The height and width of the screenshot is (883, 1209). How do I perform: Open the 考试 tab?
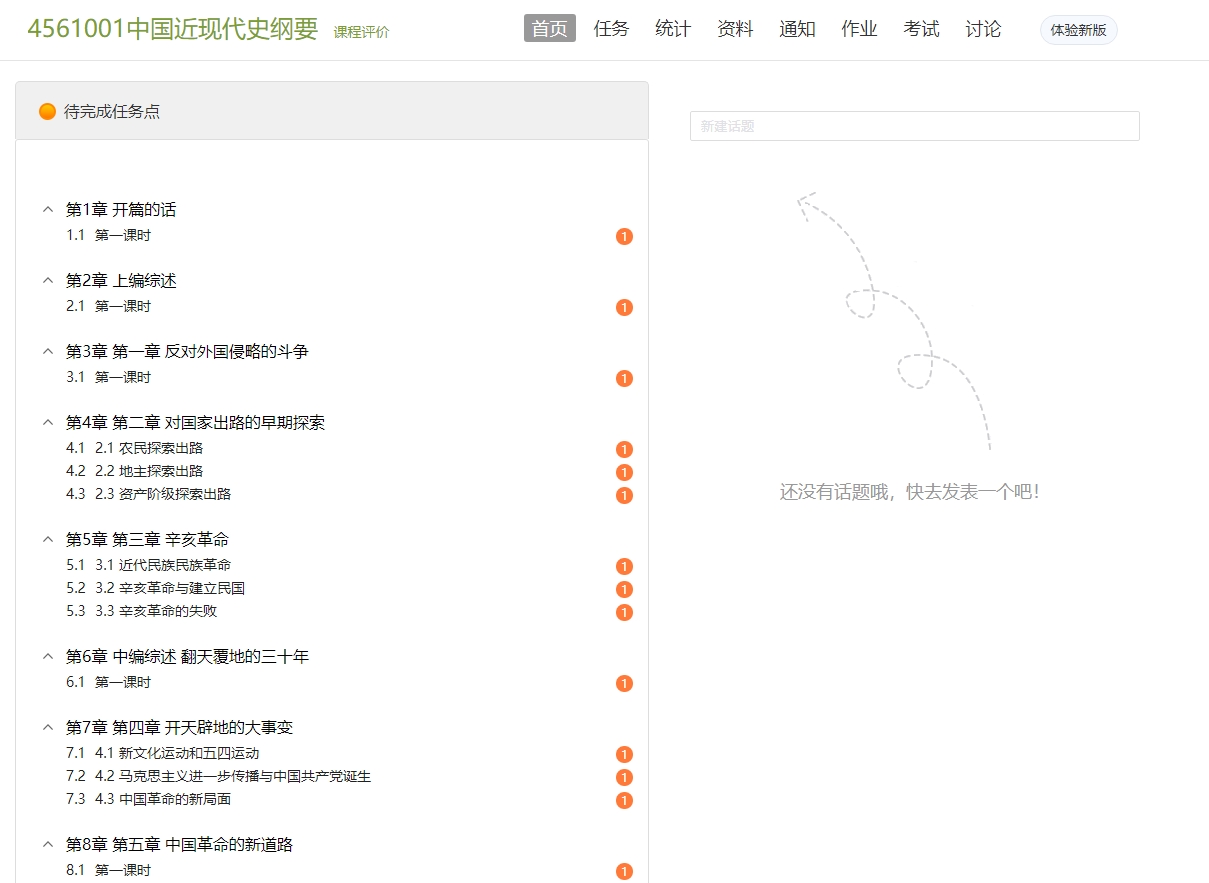(x=921, y=29)
